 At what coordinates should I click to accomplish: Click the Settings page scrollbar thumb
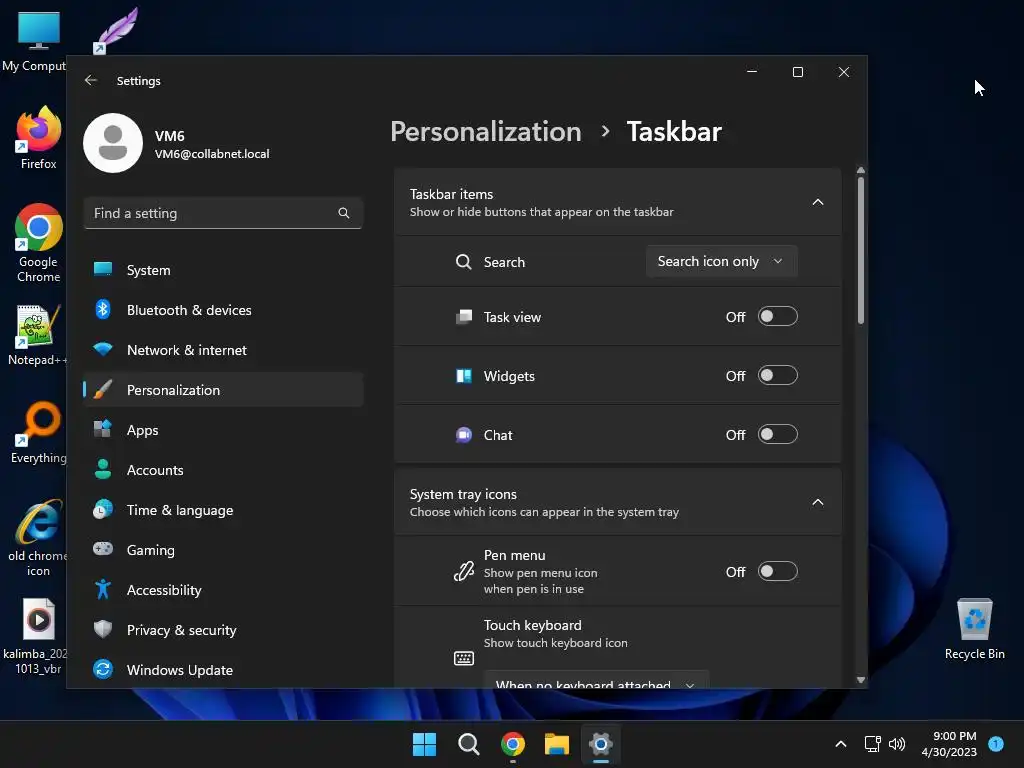pos(861,250)
